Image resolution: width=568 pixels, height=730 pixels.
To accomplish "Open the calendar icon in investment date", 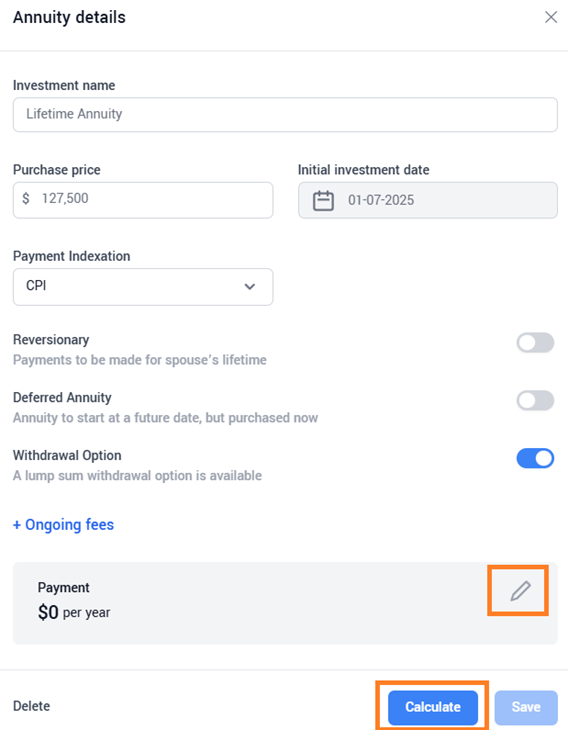I will click(x=323, y=201).
